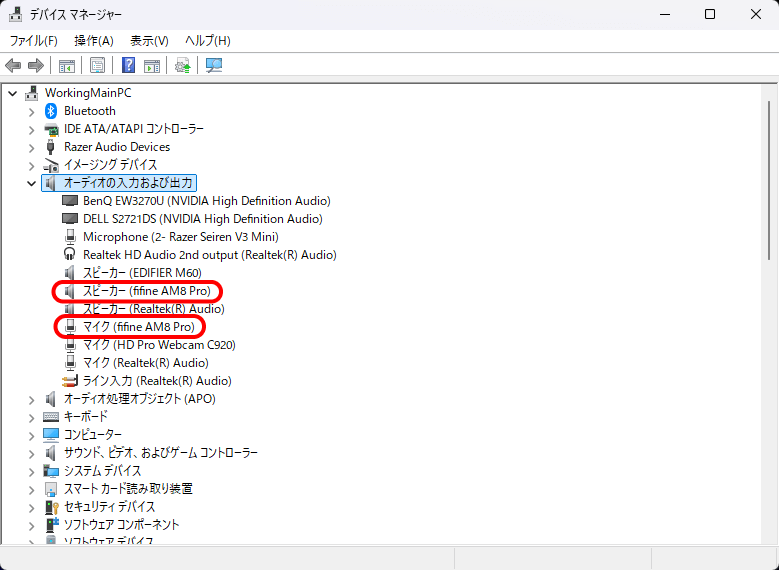Viewport: 779px width, 570px height.
Task: Click the update device driver toolbar icon
Action: 182,66
